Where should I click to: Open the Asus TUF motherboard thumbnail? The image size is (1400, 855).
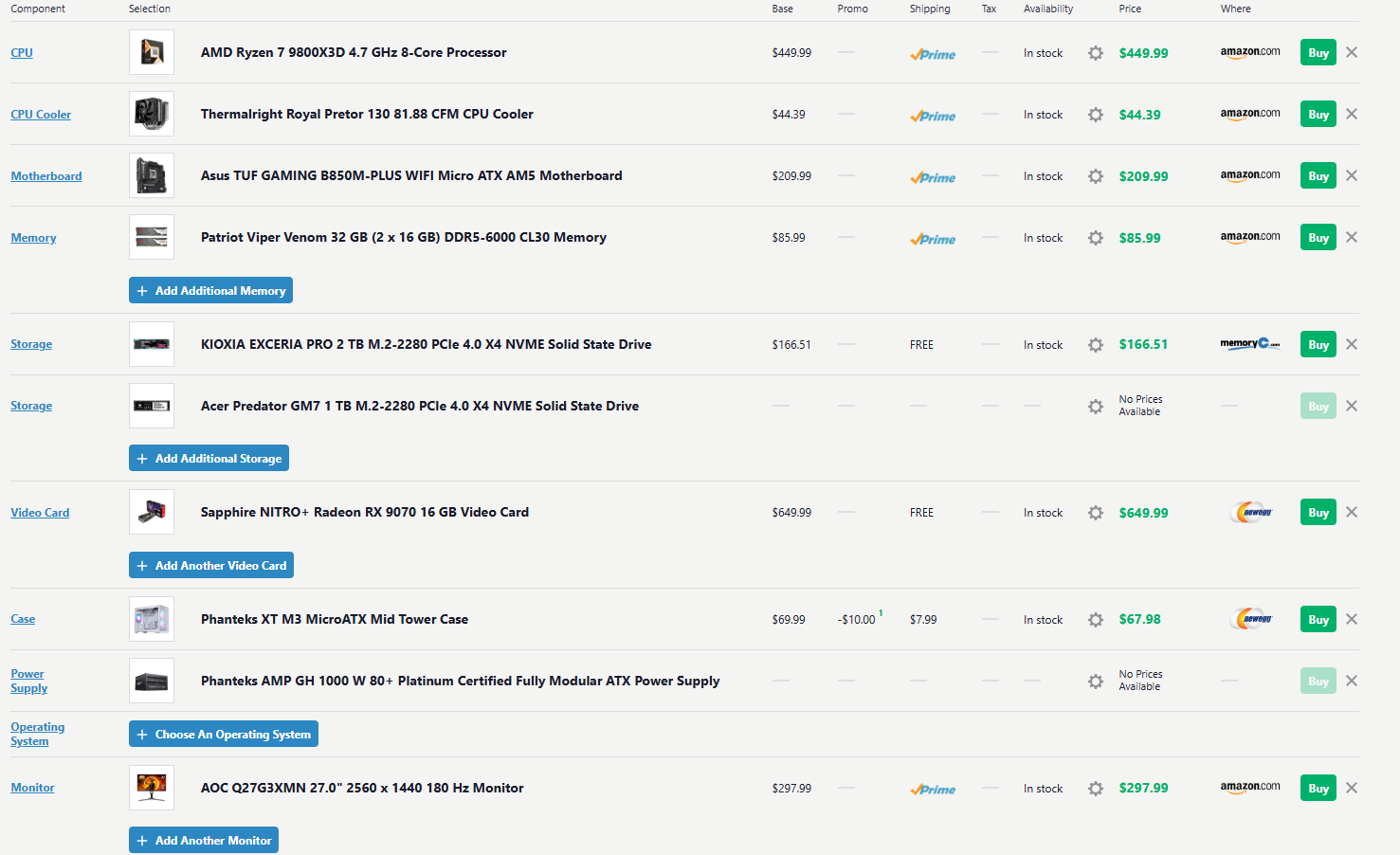pos(152,175)
